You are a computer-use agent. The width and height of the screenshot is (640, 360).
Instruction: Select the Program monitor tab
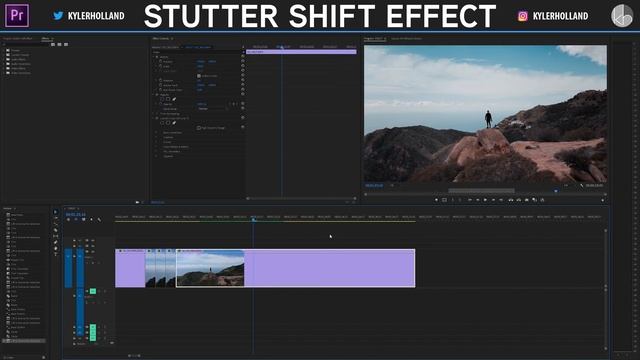(373, 38)
